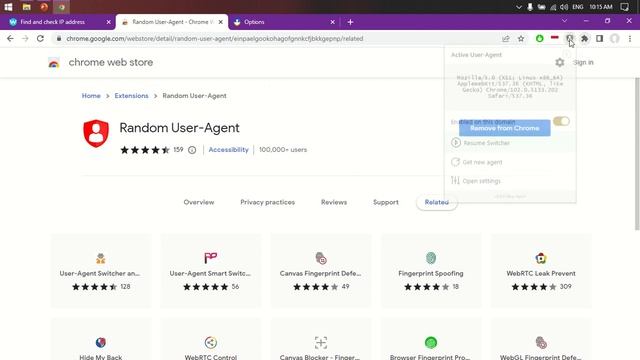Viewport: 640px width, 360px height.
Task: Open web store settings gear
Action: tap(560, 62)
